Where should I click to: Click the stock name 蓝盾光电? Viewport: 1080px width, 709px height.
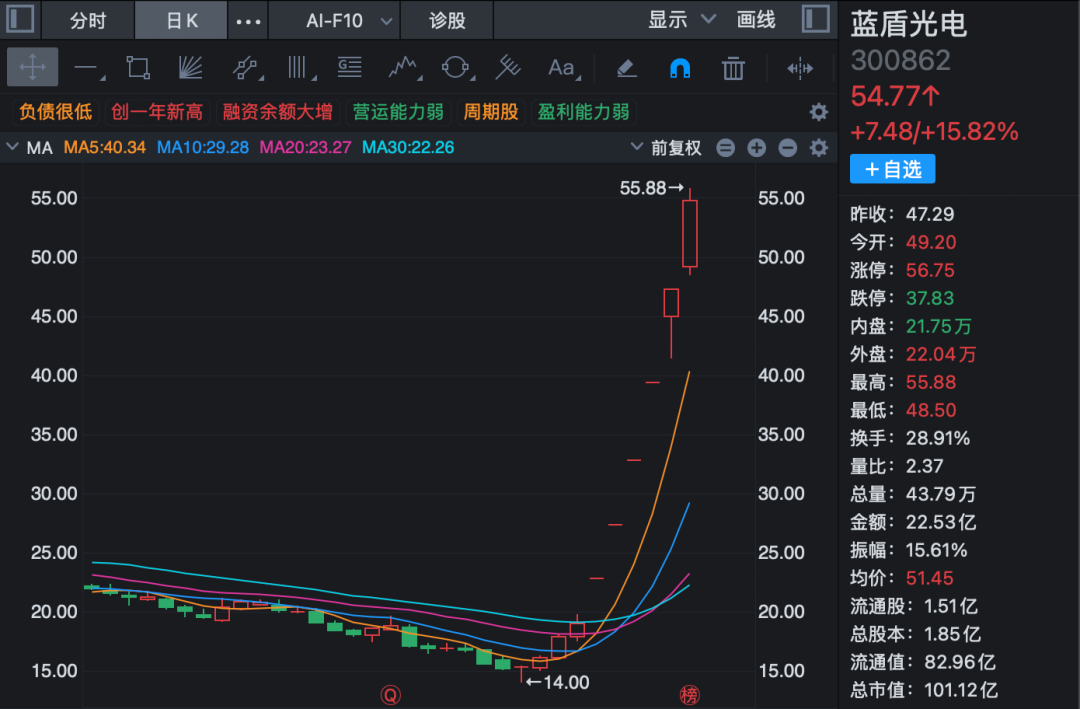click(908, 25)
